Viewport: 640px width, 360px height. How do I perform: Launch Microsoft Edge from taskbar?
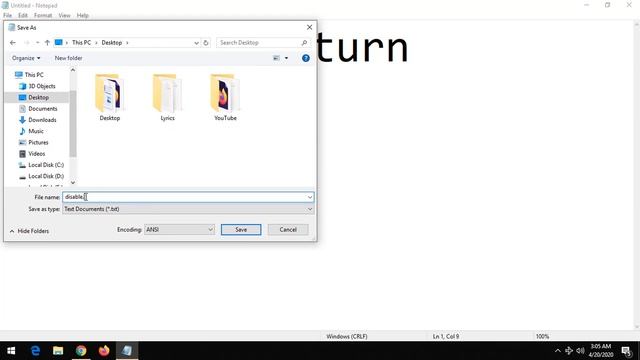tap(36, 351)
